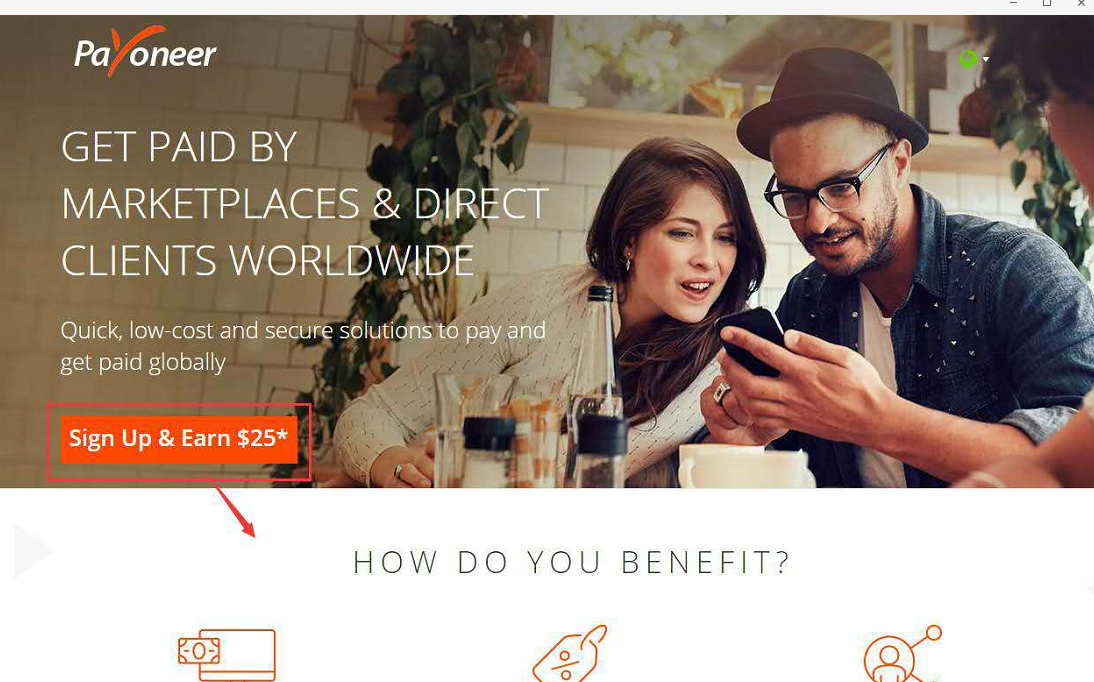Click the 'Quick, low-cost and secure solutions' text
This screenshot has height=682, width=1094.
[303, 346]
